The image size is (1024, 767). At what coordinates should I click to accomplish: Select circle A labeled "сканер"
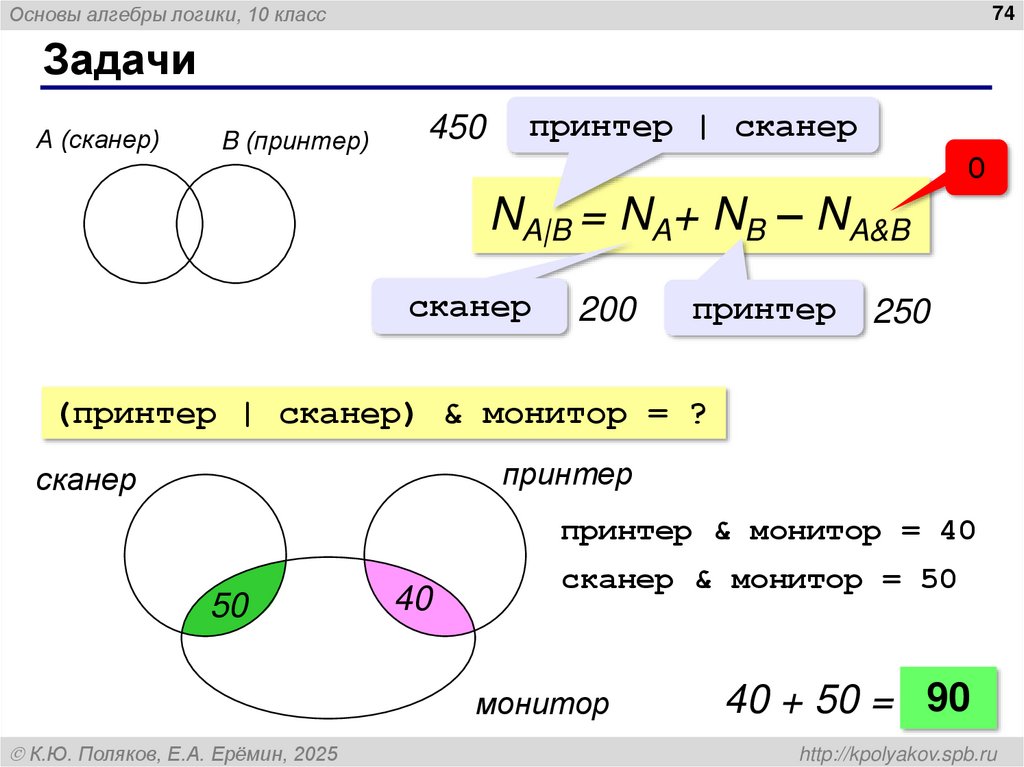pyautogui.click(x=135, y=225)
